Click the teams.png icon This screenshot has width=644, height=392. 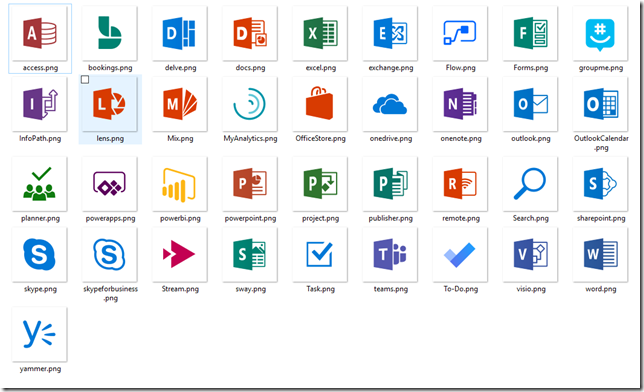click(390, 254)
